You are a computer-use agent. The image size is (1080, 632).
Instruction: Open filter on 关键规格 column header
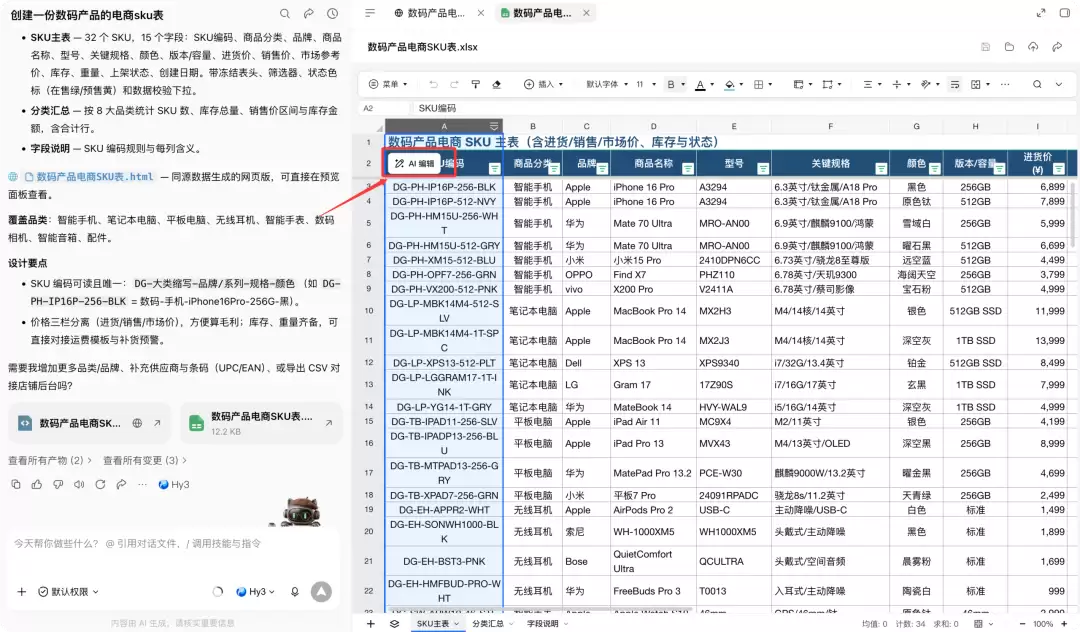(x=881, y=169)
